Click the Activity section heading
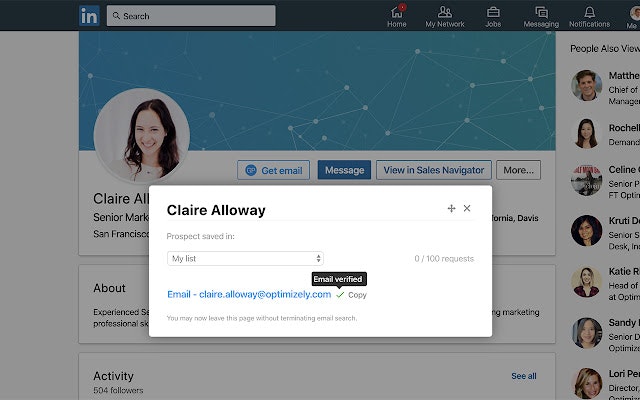 click(x=113, y=376)
